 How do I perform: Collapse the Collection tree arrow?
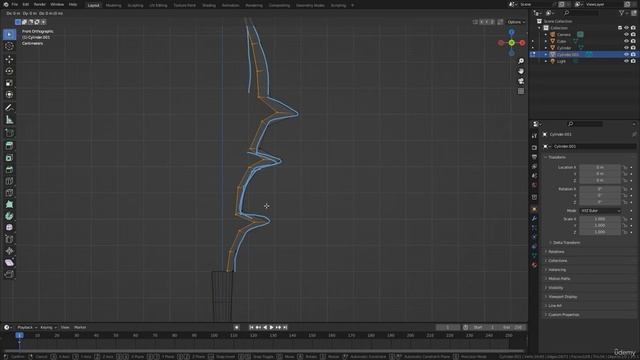click(x=540, y=28)
